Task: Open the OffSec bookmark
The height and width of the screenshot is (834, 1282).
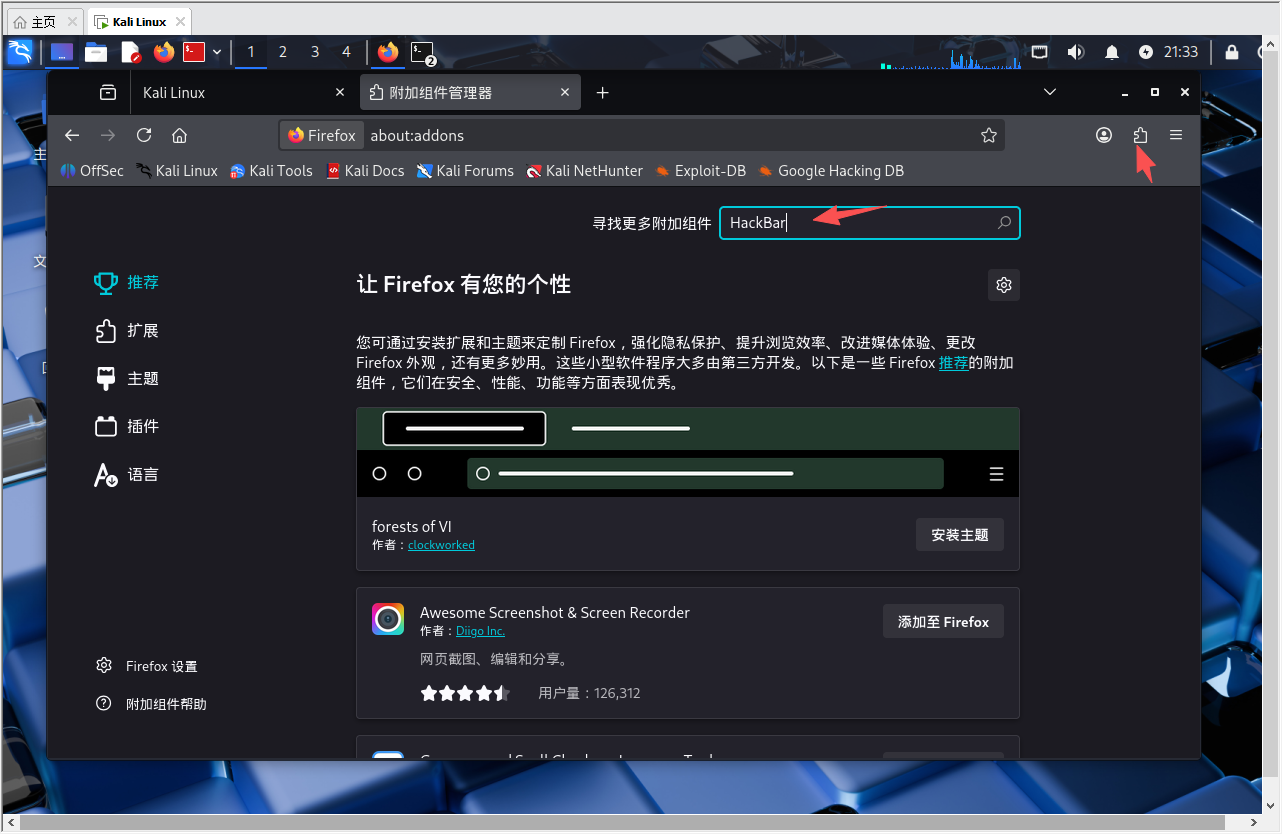Action: point(92,171)
